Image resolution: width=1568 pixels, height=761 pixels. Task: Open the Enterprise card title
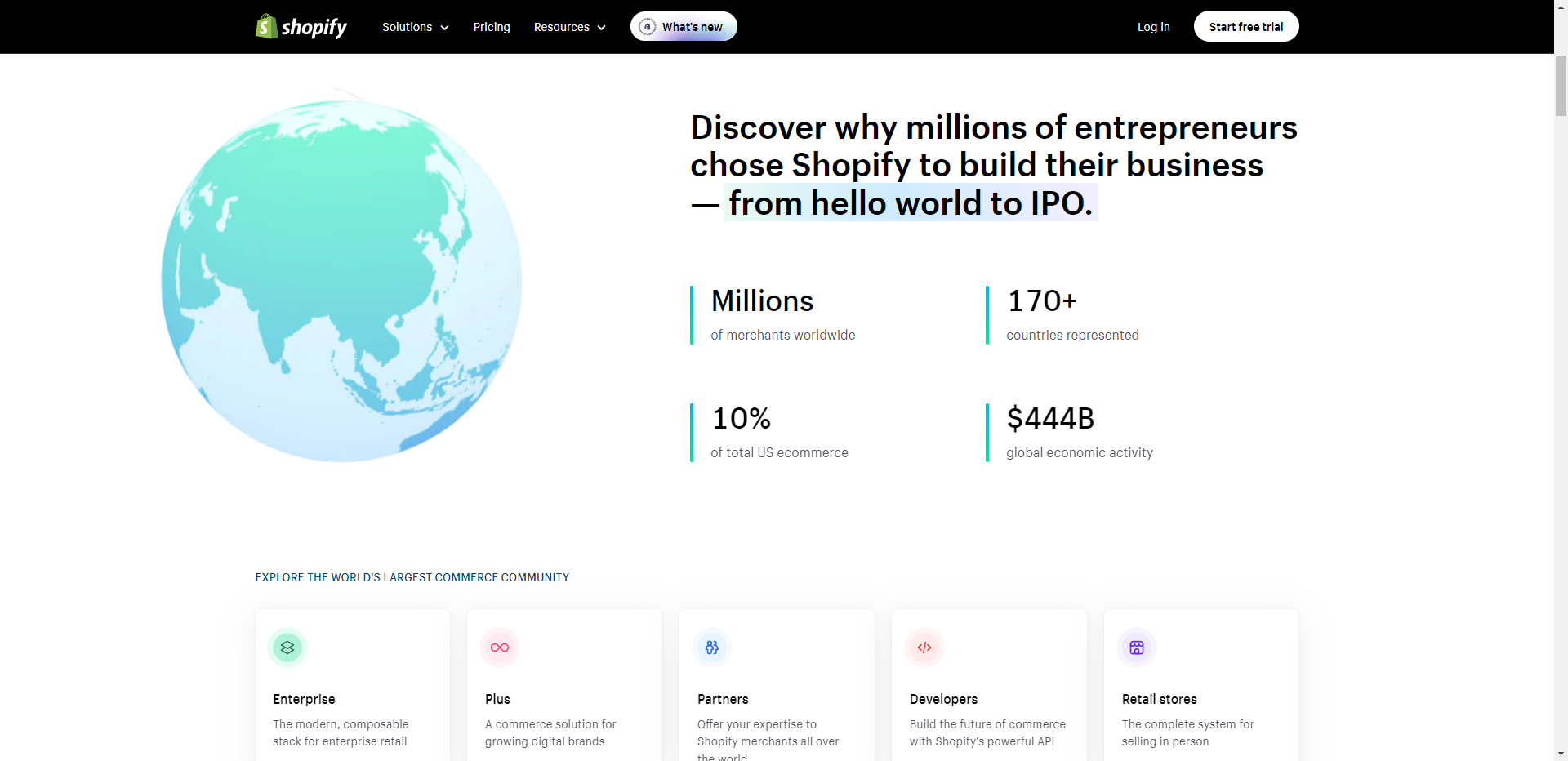point(304,699)
